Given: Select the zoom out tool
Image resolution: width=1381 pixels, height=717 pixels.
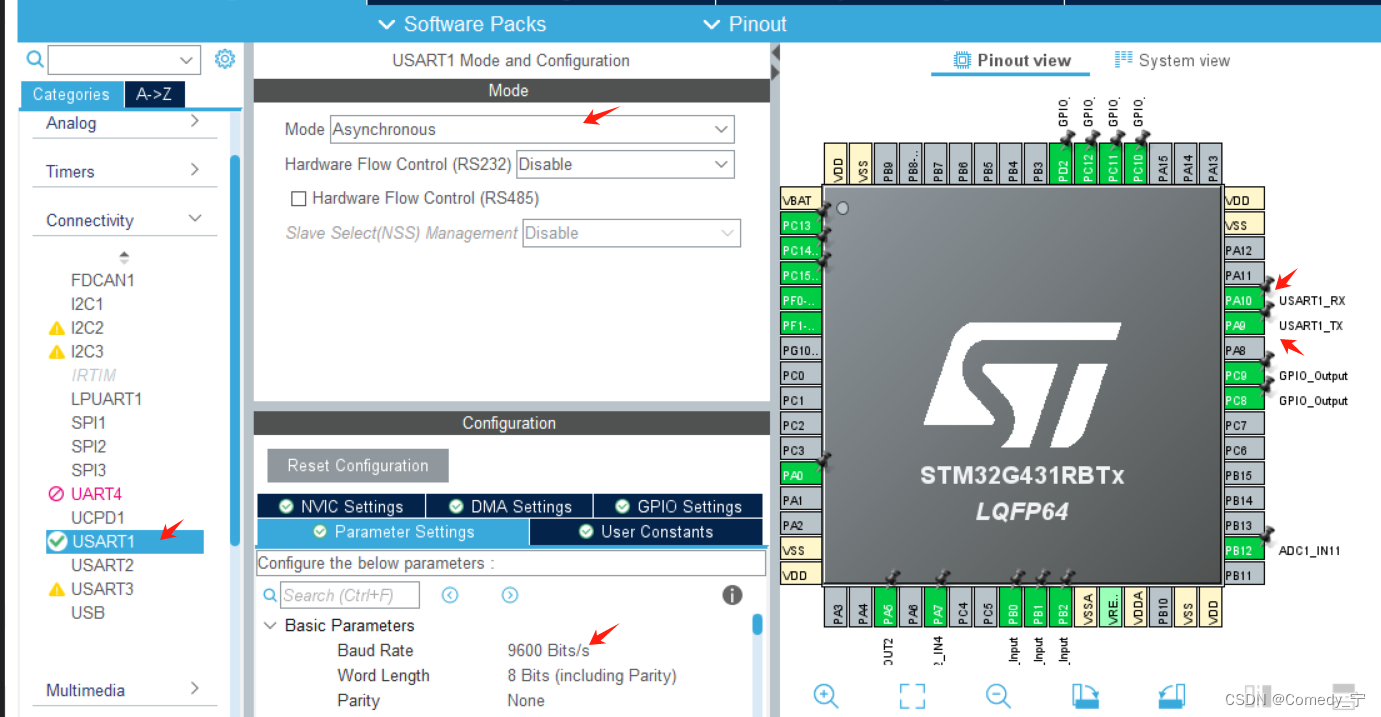Looking at the screenshot, I should tap(996, 696).
